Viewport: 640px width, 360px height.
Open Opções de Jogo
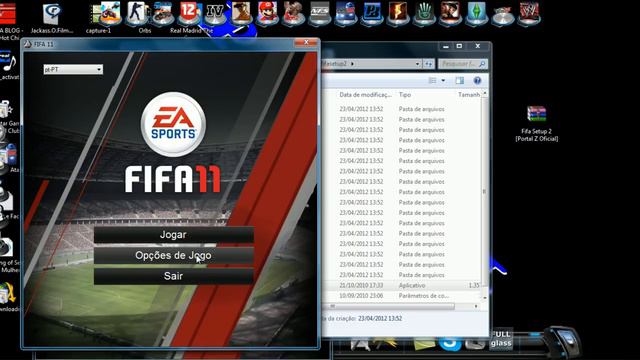[173, 256]
